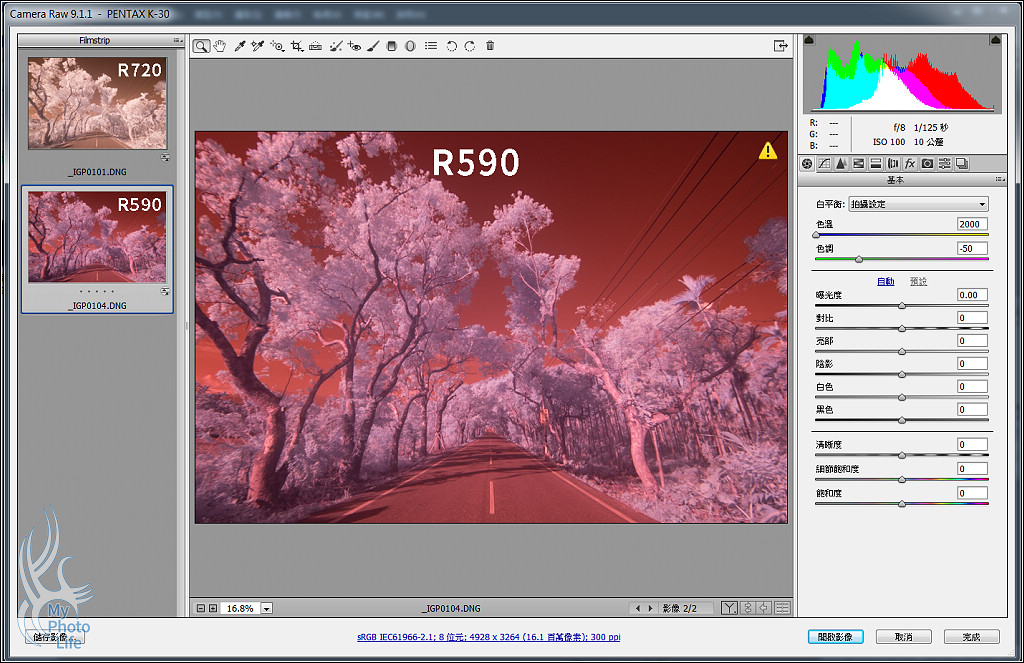The width and height of the screenshot is (1024, 663).
Task: Switch to the Effects fx tab
Action: [x=910, y=164]
